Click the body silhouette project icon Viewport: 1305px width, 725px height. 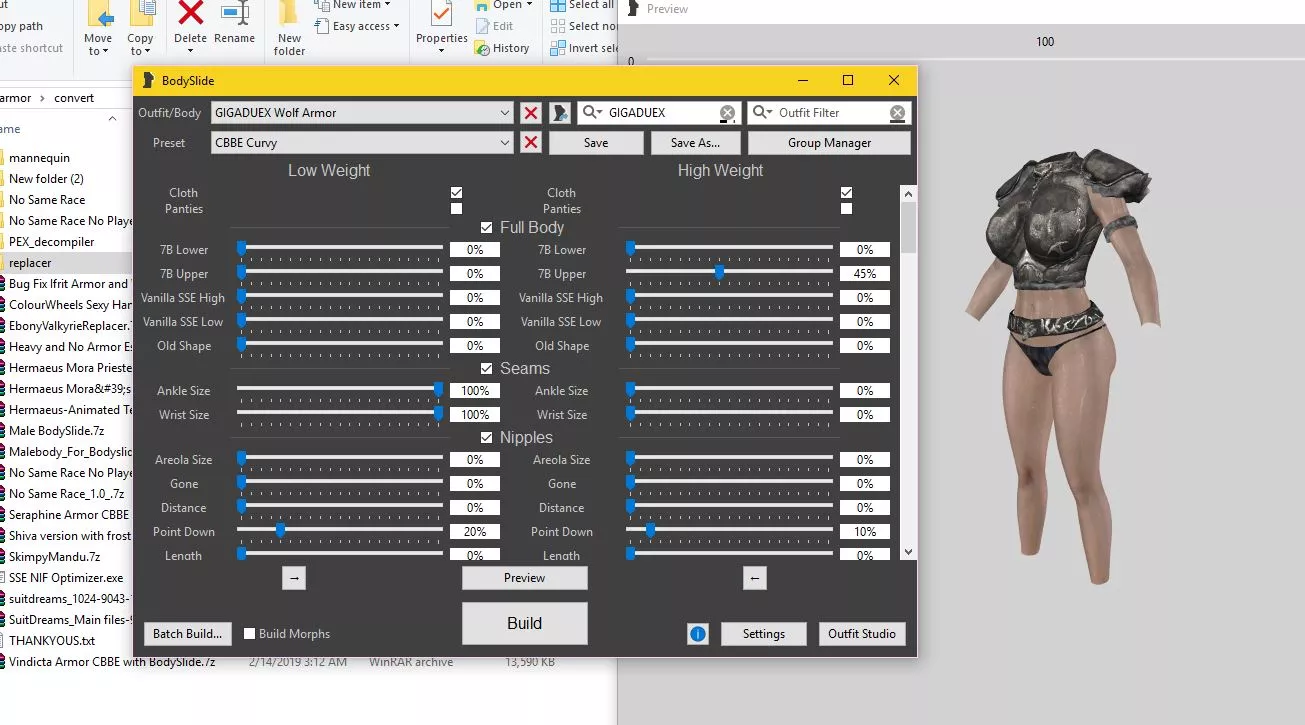point(560,113)
